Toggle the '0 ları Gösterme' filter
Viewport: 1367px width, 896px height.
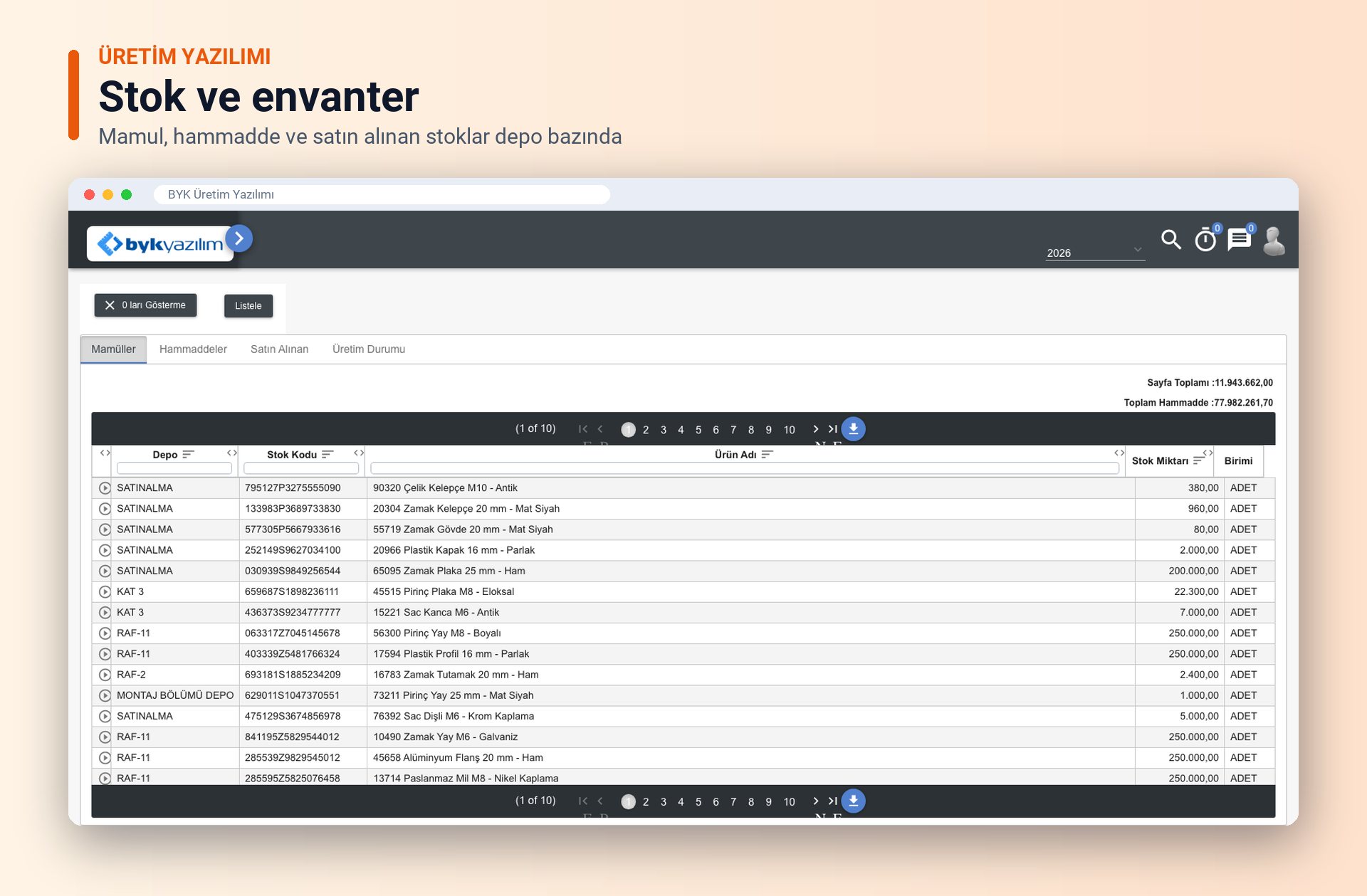point(145,305)
